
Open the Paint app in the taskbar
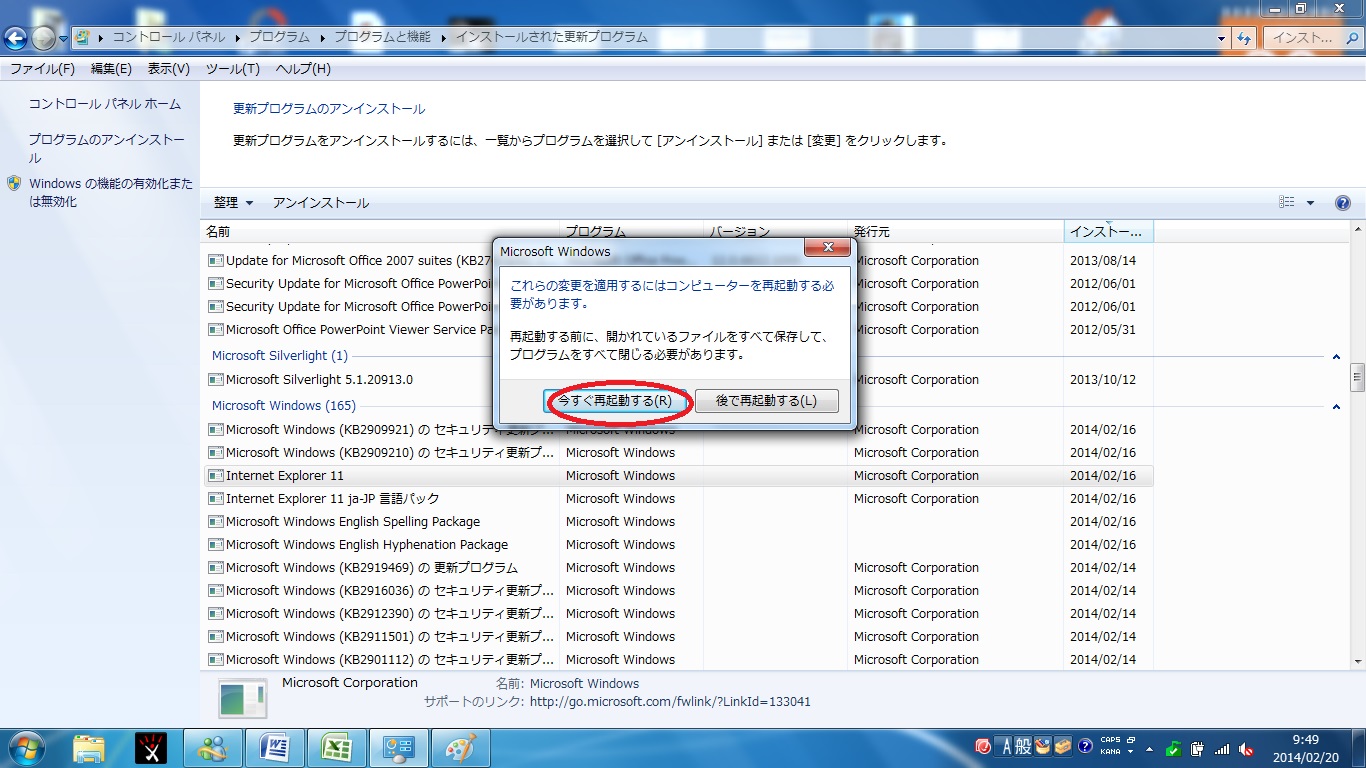[461, 748]
